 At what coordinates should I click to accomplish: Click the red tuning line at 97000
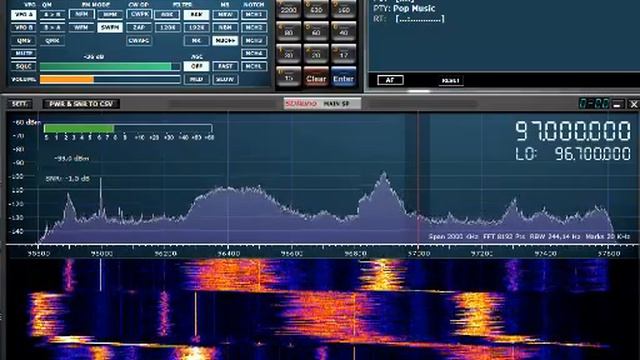[x=418, y=178]
